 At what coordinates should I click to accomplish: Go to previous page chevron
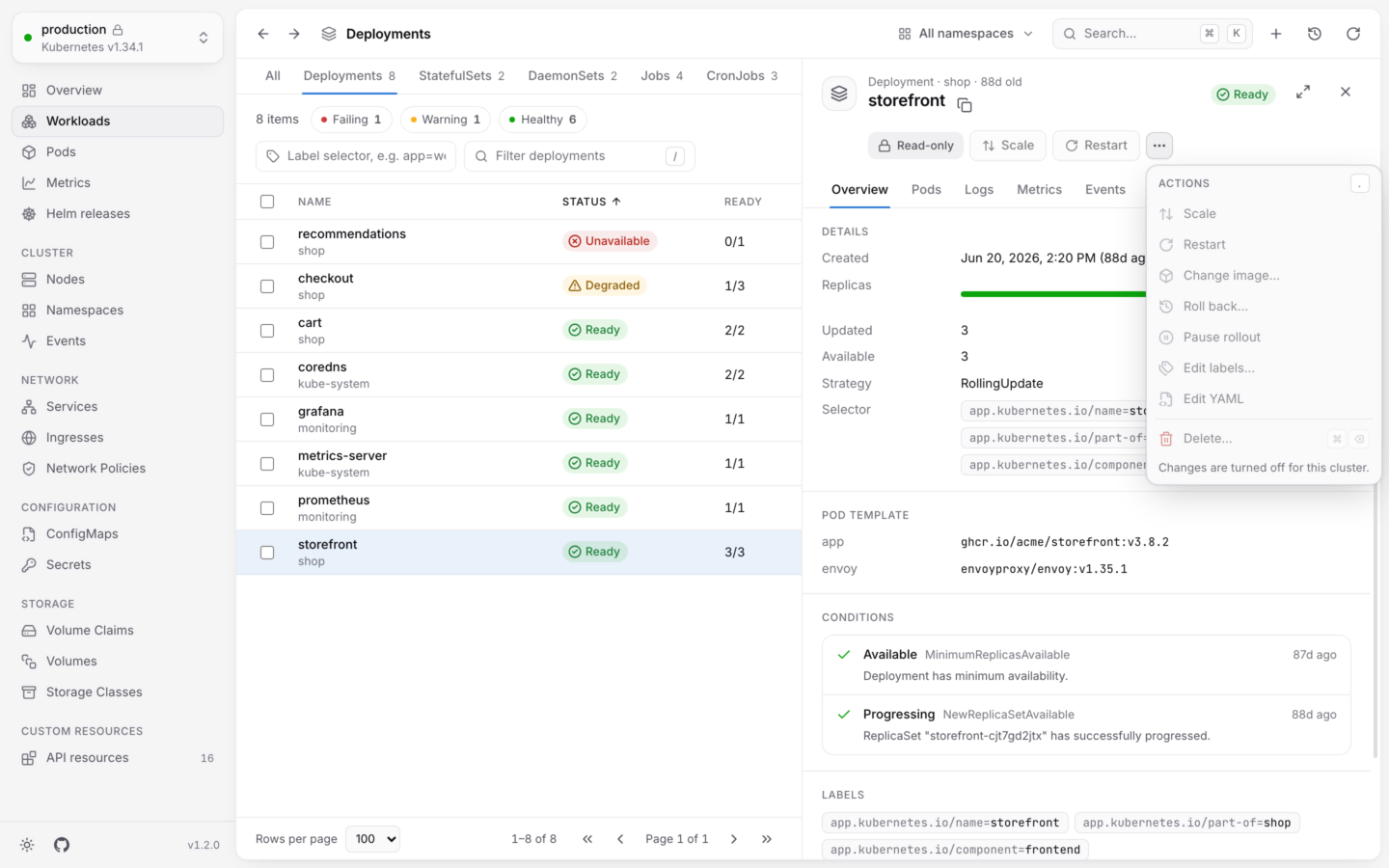pos(620,839)
